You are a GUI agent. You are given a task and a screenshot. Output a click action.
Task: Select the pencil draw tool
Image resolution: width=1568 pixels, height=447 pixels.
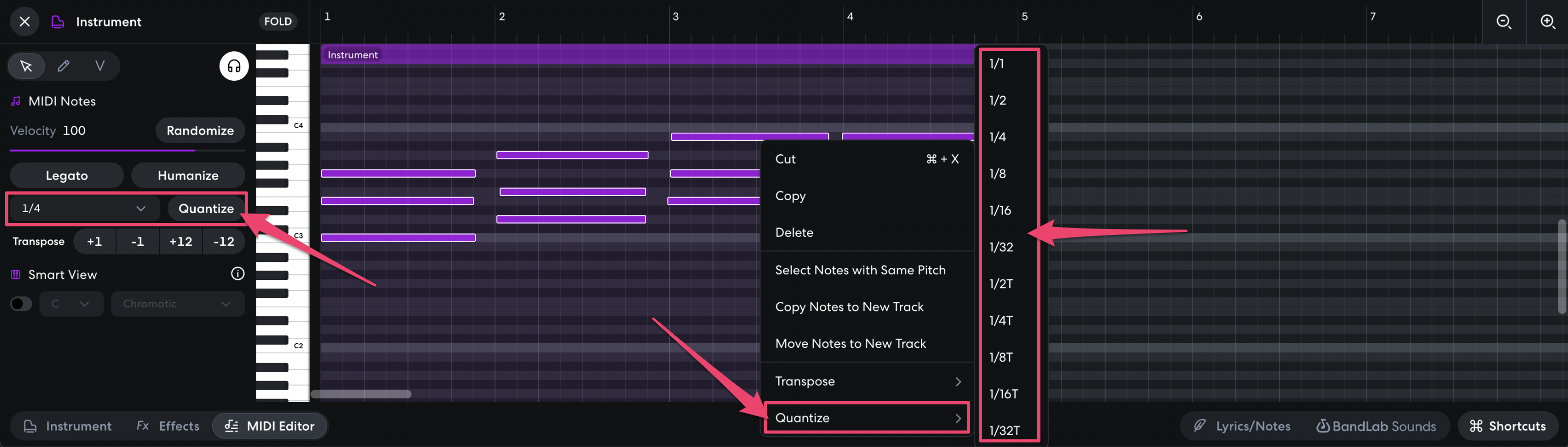click(x=63, y=66)
